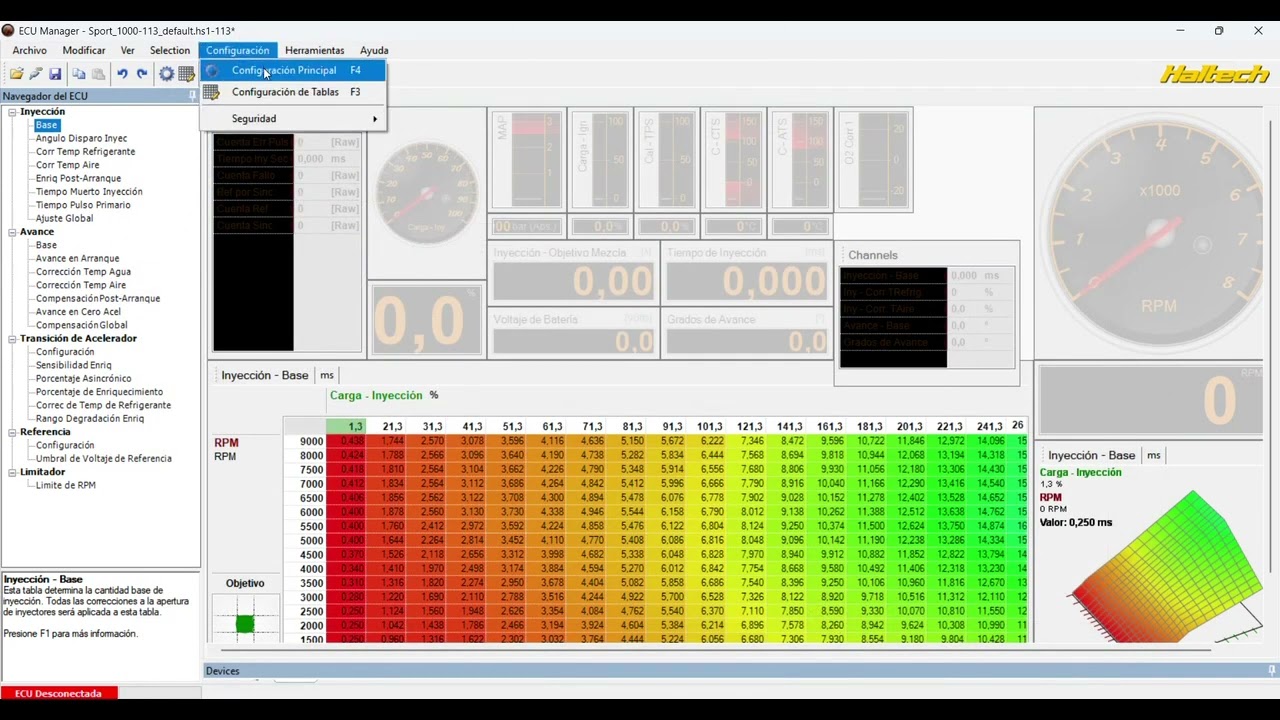The width and height of the screenshot is (1280, 720).
Task: Select Avance en Arranque tree item
Action: point(77,259)
